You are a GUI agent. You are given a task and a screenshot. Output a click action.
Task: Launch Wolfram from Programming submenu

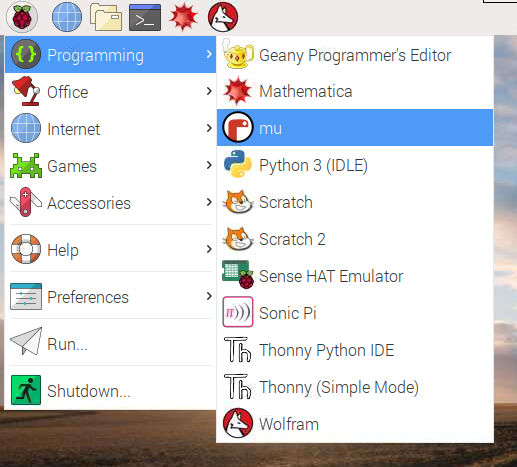click(355, 424)
